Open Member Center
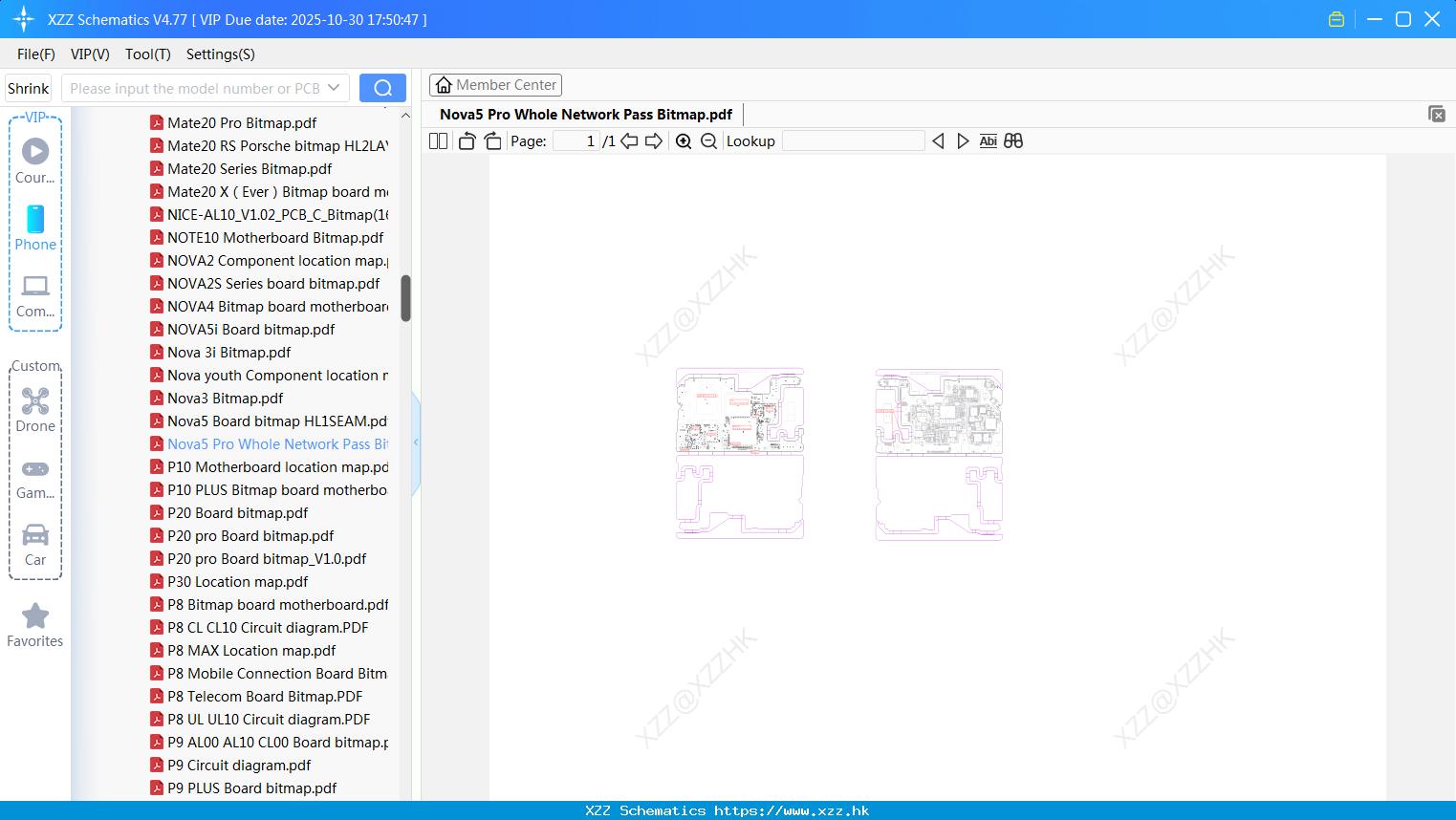 pyautogui.click(x=495, y=85)
